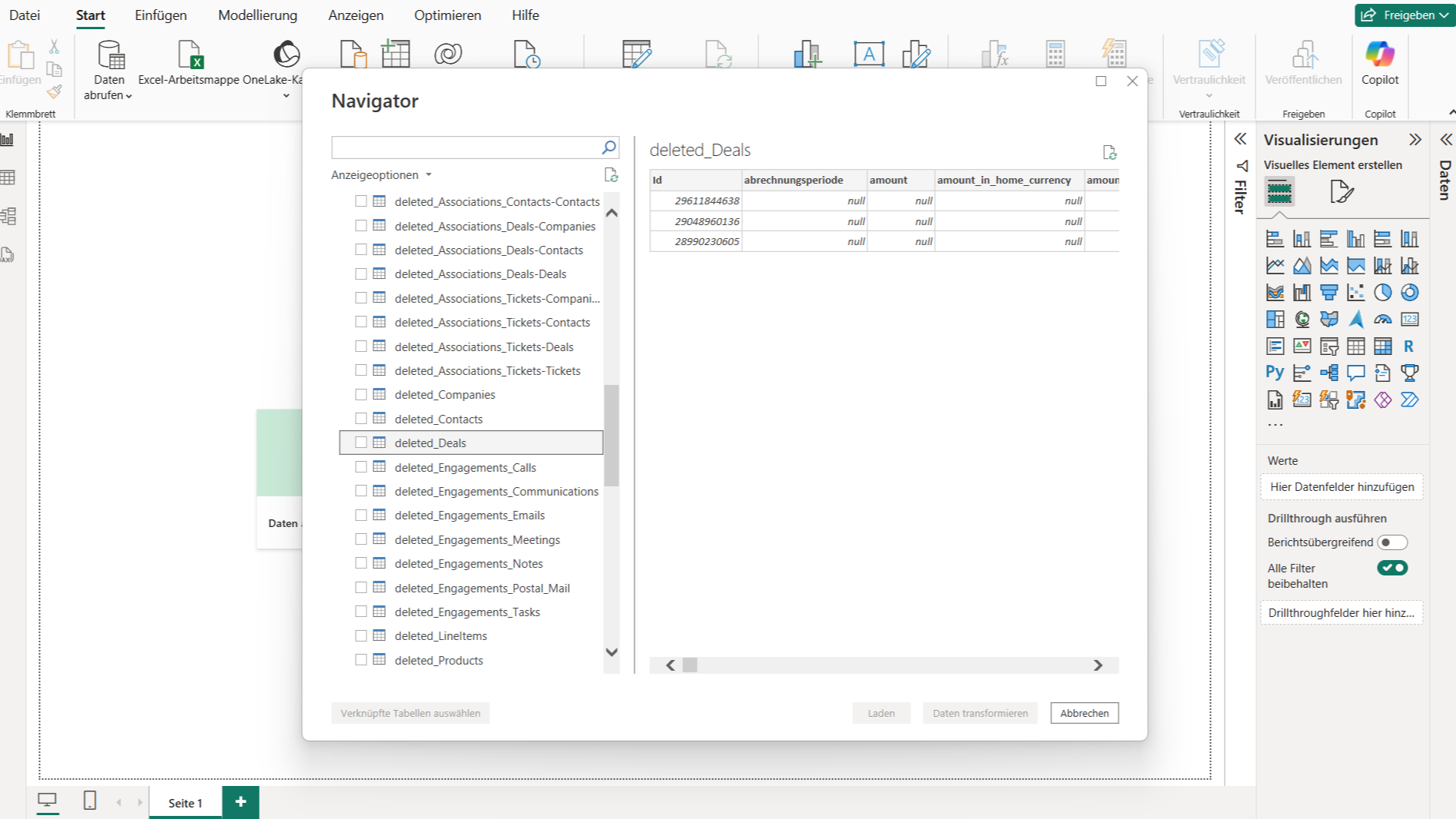Click the refresh icon beside Anzeigeoptionen
This screenshot has height=819, width=1456.
[611, 175]
